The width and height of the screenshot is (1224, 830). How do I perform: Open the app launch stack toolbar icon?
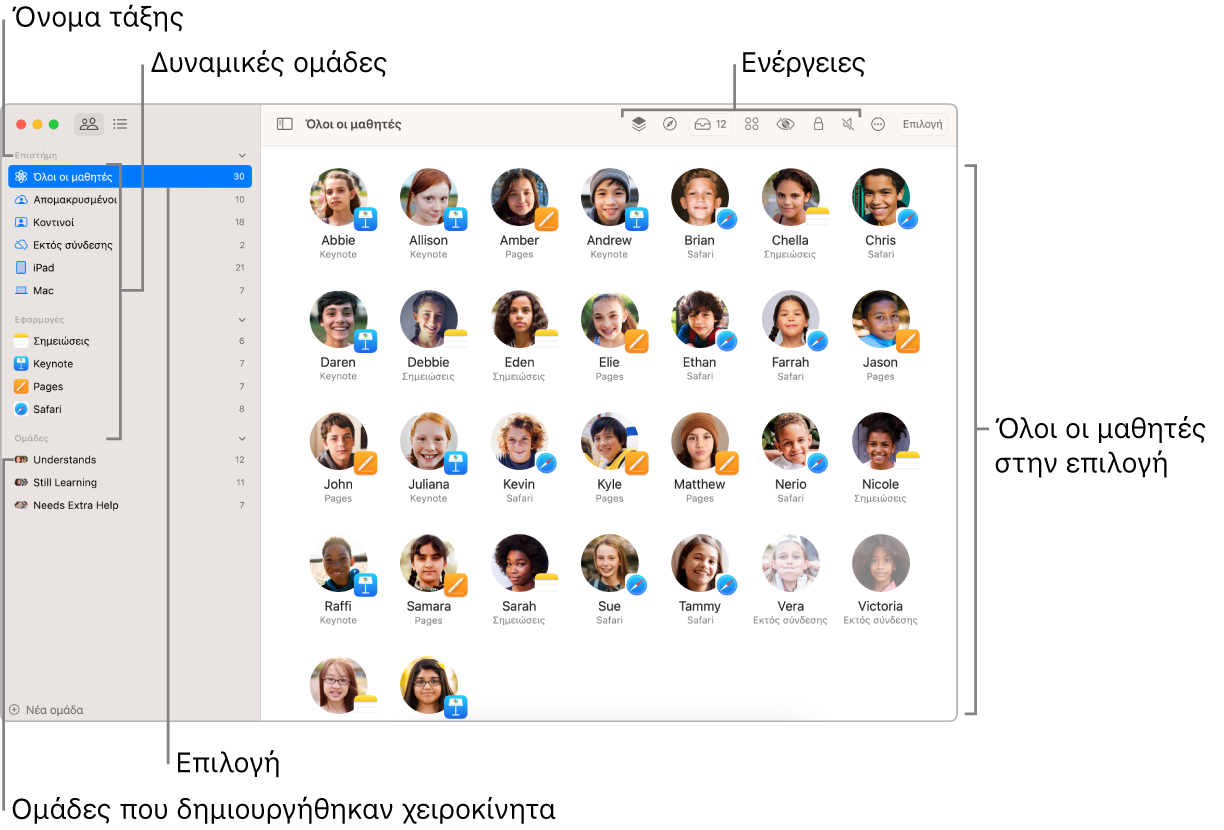[639, 124]
